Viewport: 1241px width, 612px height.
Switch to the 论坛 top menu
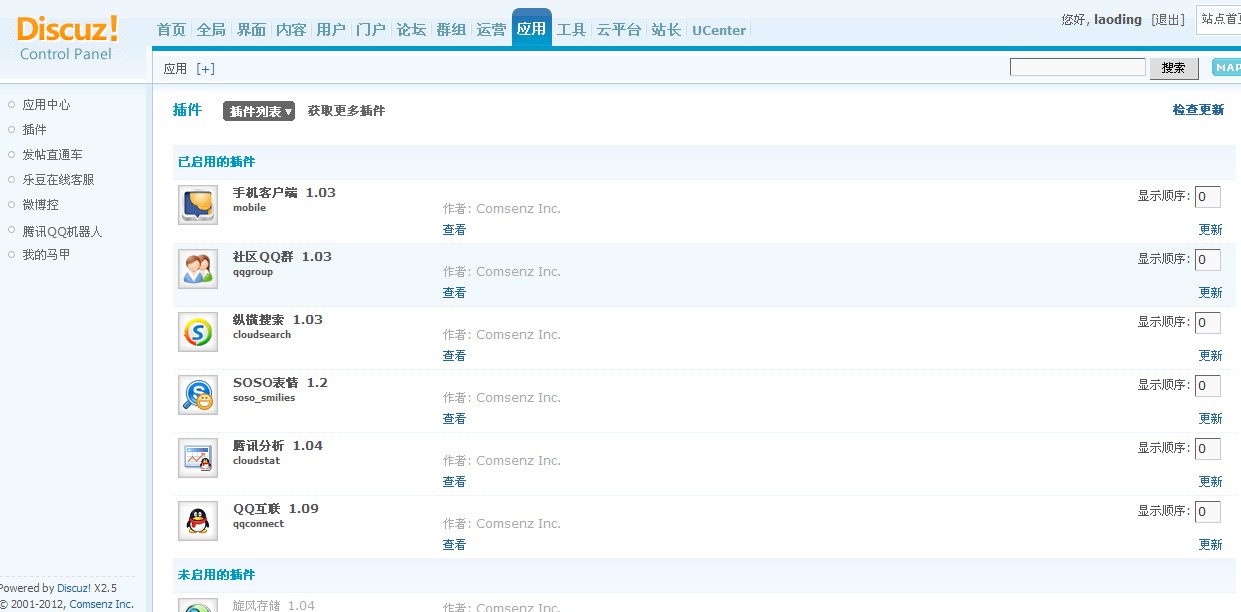coord(411,30)
